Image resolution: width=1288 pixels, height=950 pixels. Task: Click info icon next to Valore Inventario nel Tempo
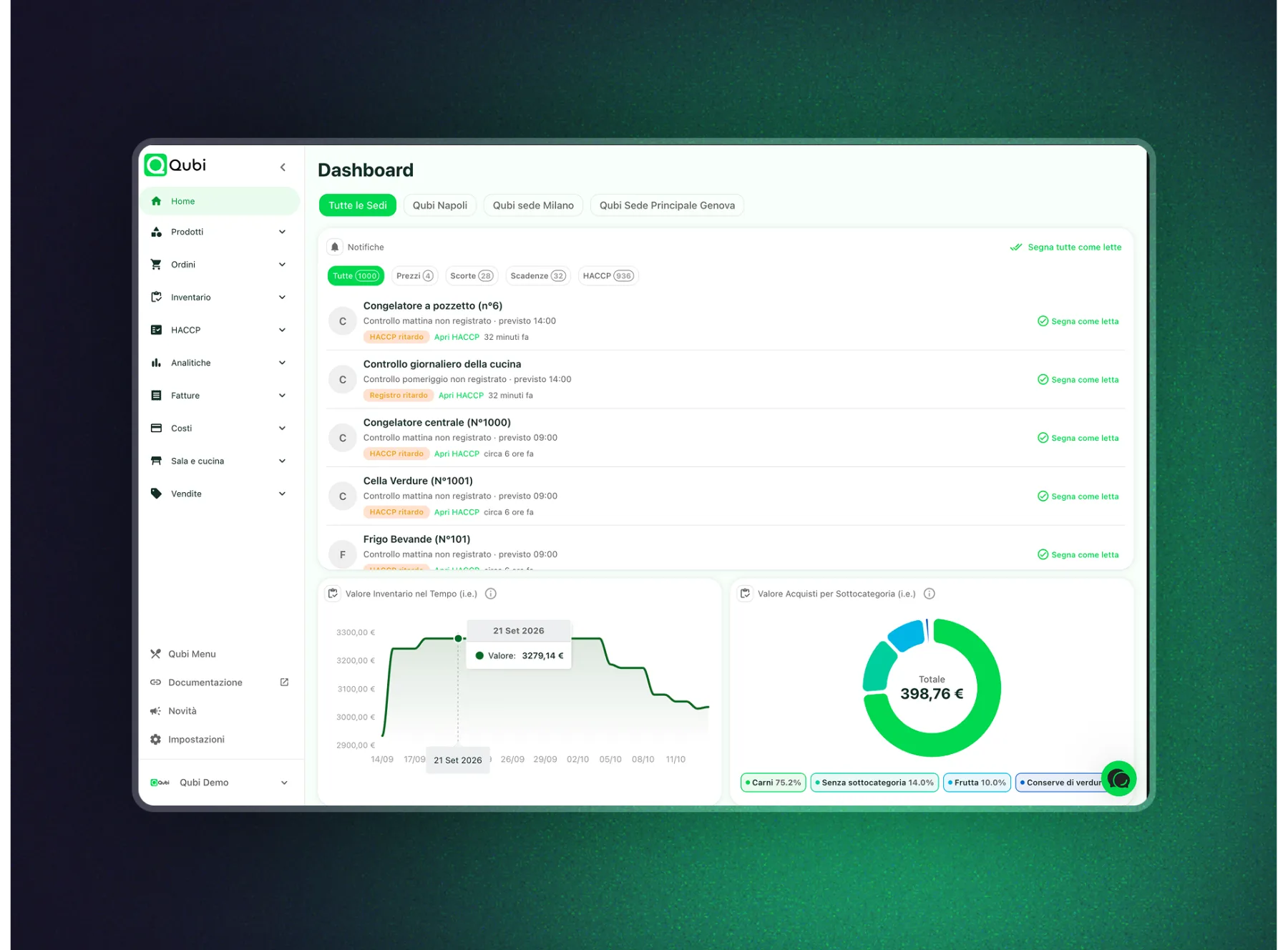click(x=491, y=594)
